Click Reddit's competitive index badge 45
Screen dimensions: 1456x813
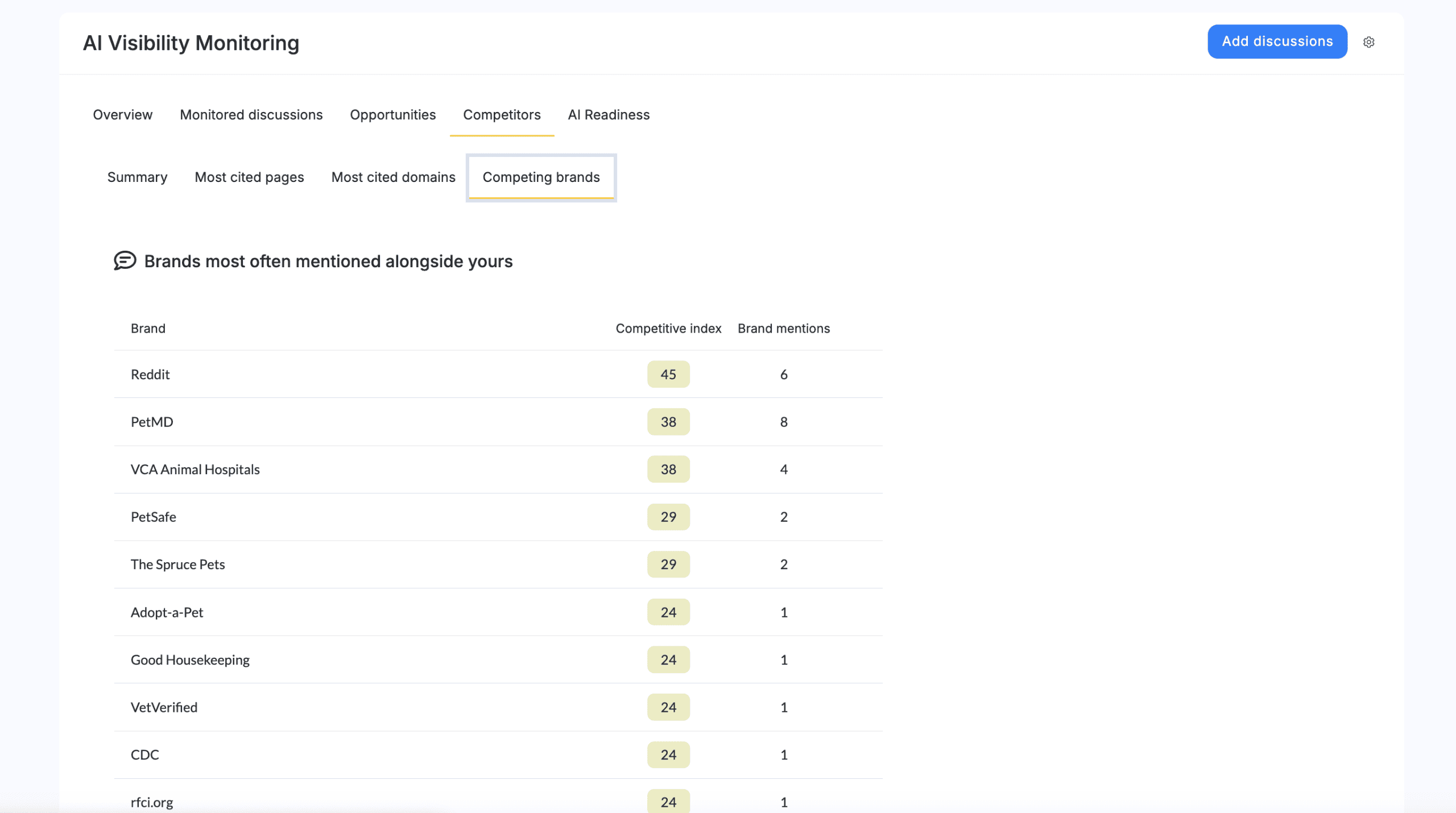[x=668, y=375]
